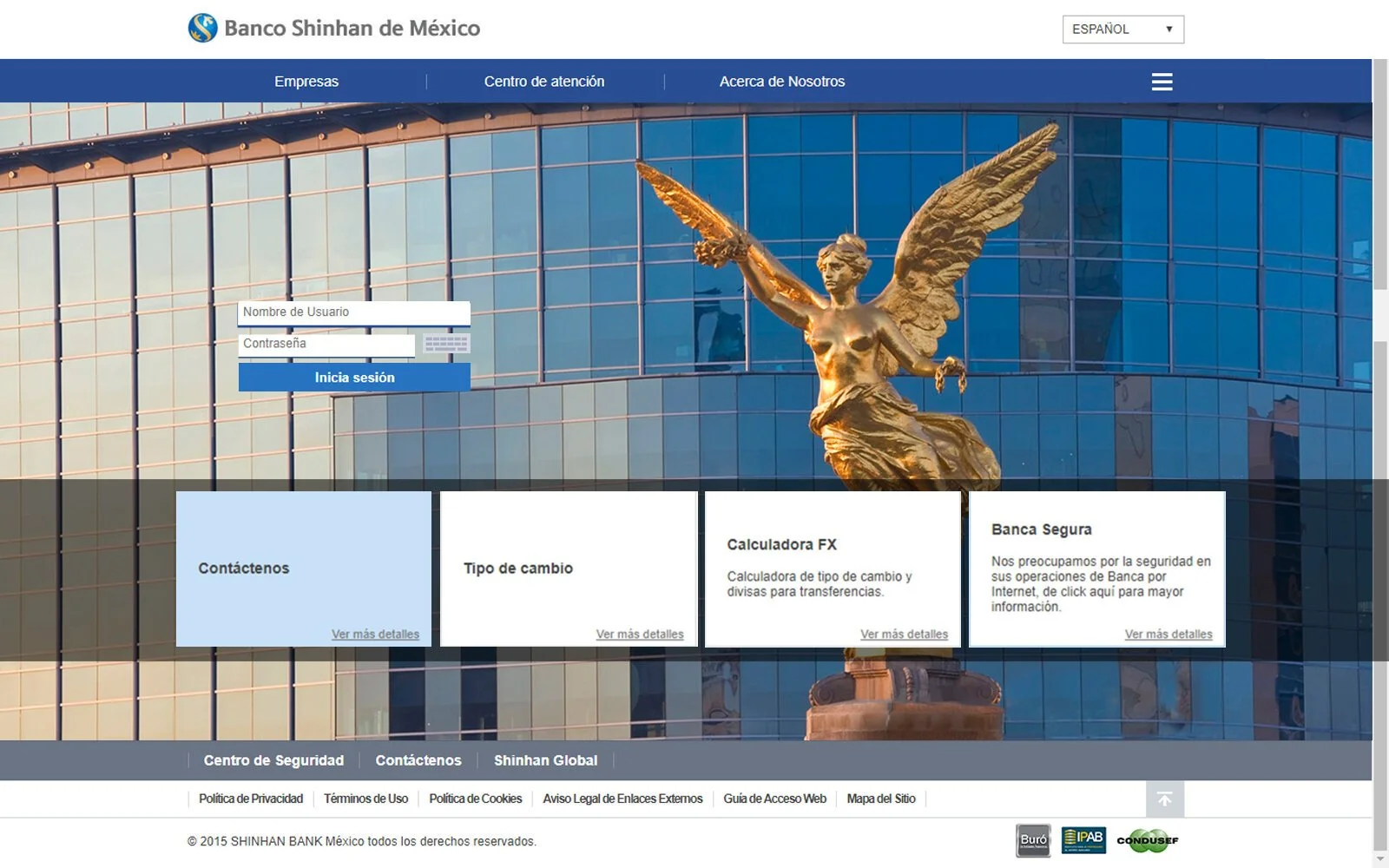Click the scroll-to-top arrow icon
Viewport: 1389px width, 868px height.
pyautogui.click(x=1165, y=799)
